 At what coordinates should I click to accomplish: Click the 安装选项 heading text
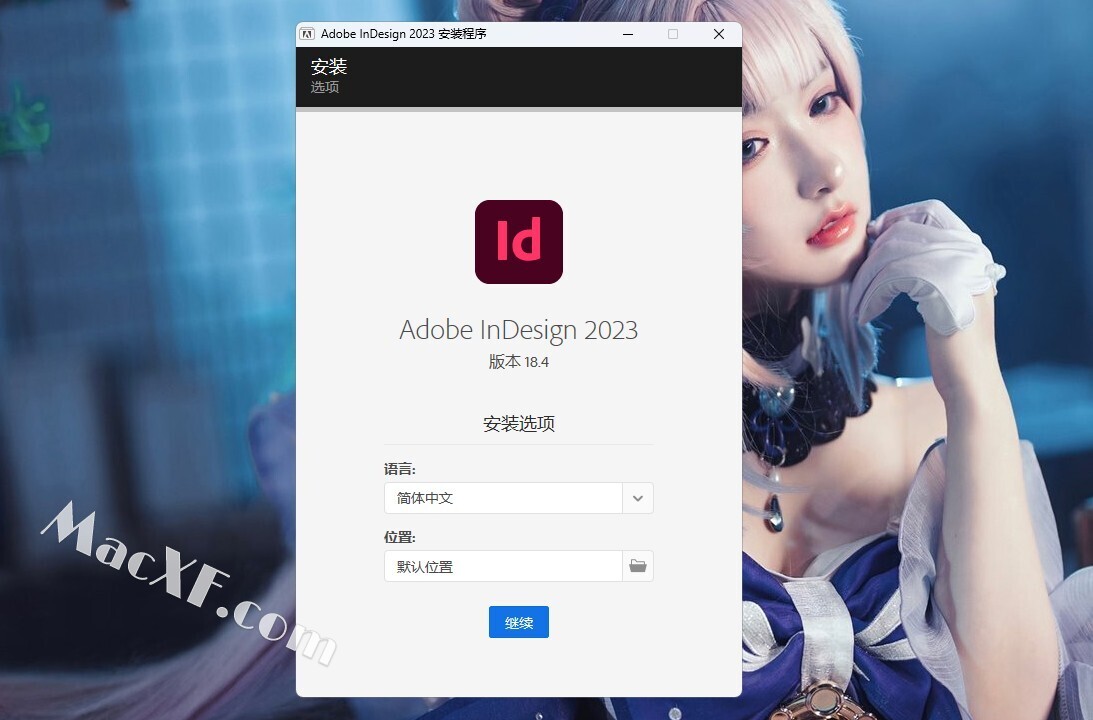[x=519, y=424]
